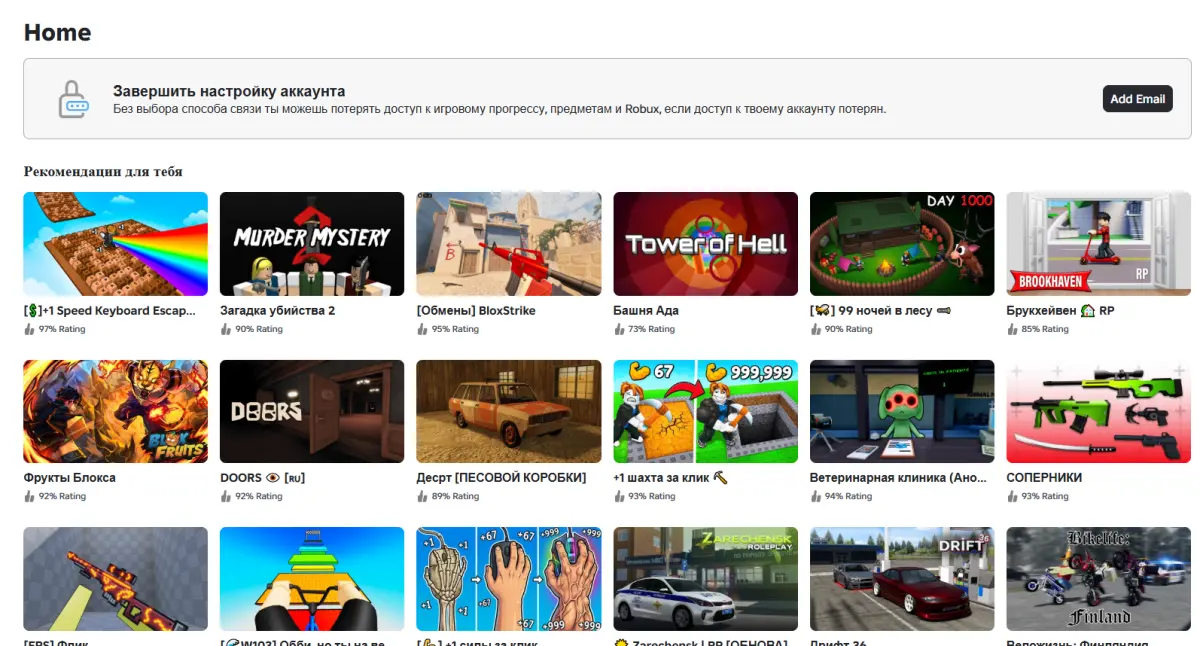Open the DOORS dark hallway thumbnail
The width and height of the screenshot is (1200, 646).
(312, 411)
